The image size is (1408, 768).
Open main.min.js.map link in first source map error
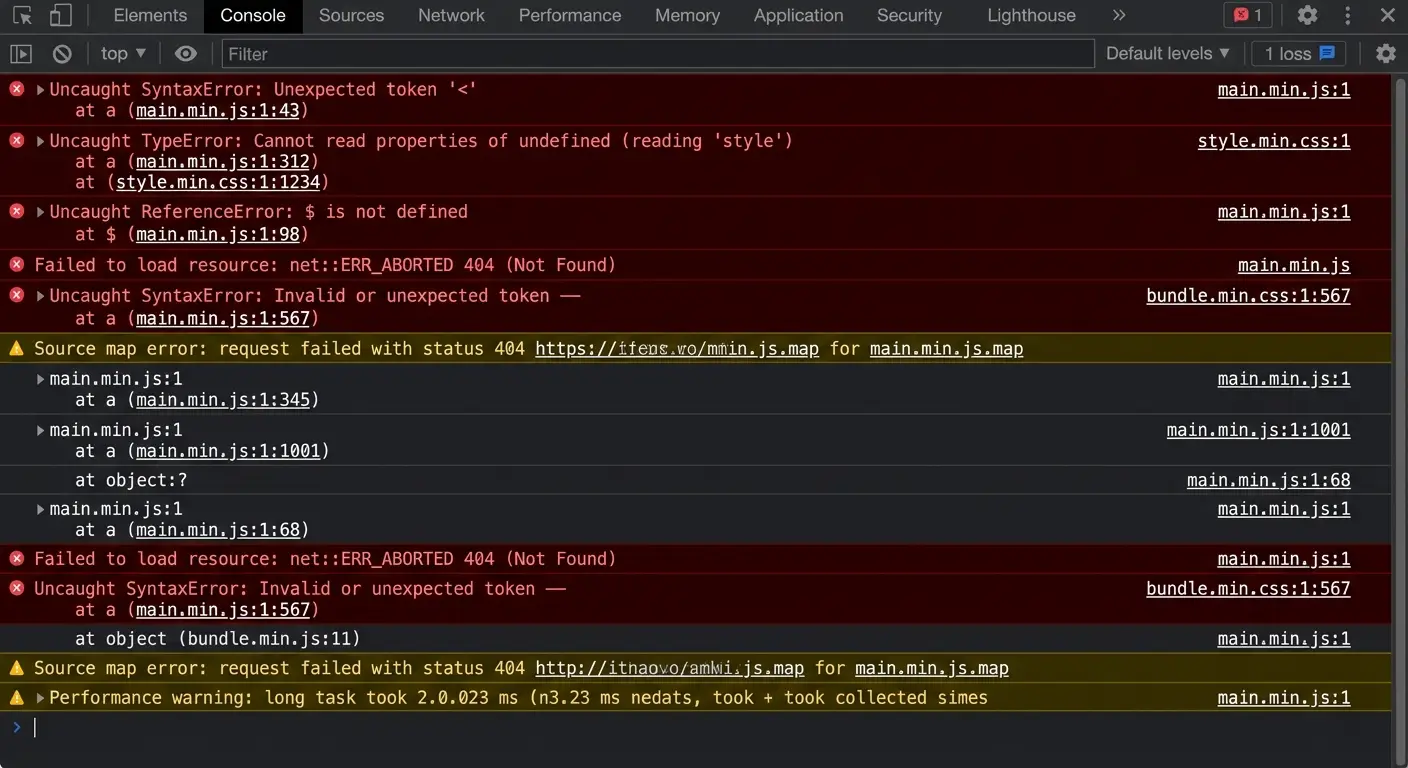click(x=946, y=349)
